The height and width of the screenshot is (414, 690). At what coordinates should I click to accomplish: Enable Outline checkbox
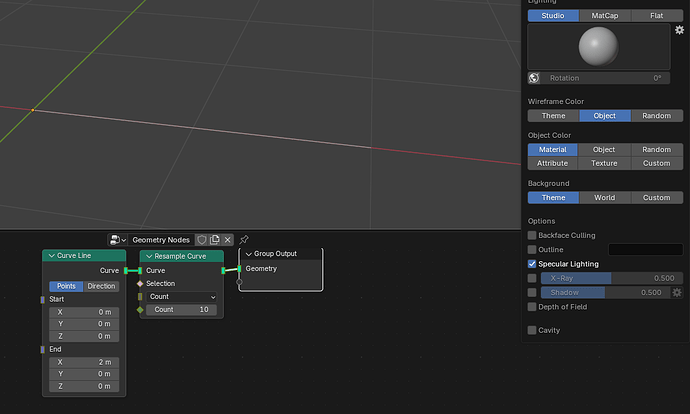coord(532,249)
